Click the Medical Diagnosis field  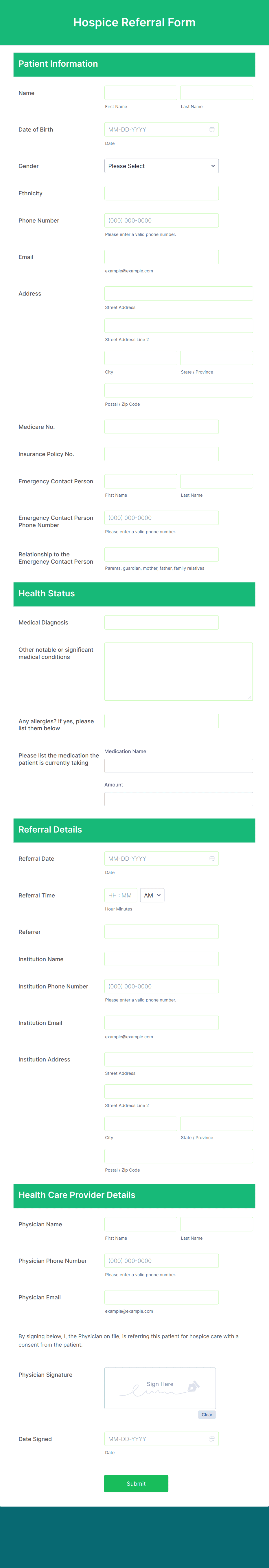tap(161, 622)
